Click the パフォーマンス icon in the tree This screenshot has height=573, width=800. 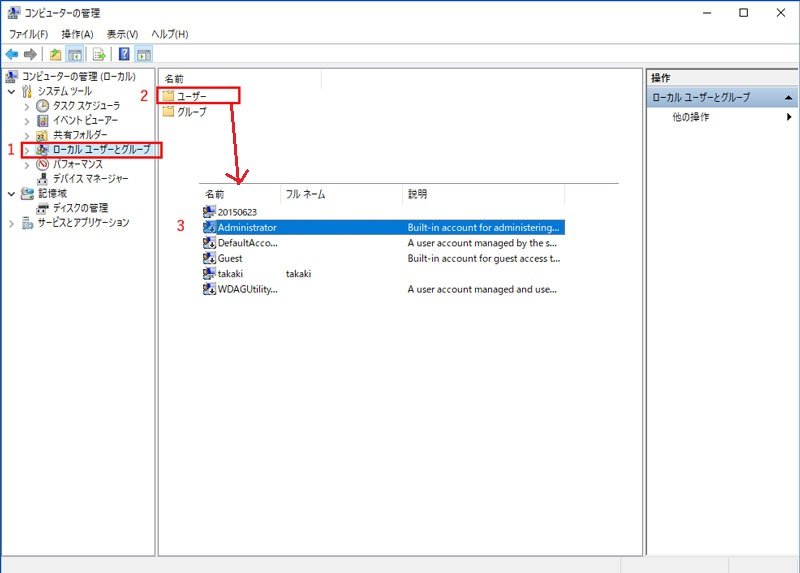pyautogui.click(x=42, y=164)
